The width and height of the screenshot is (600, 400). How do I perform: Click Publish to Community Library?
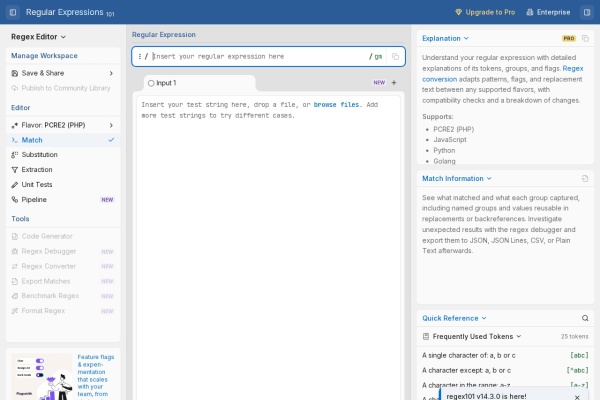(63, 88)
